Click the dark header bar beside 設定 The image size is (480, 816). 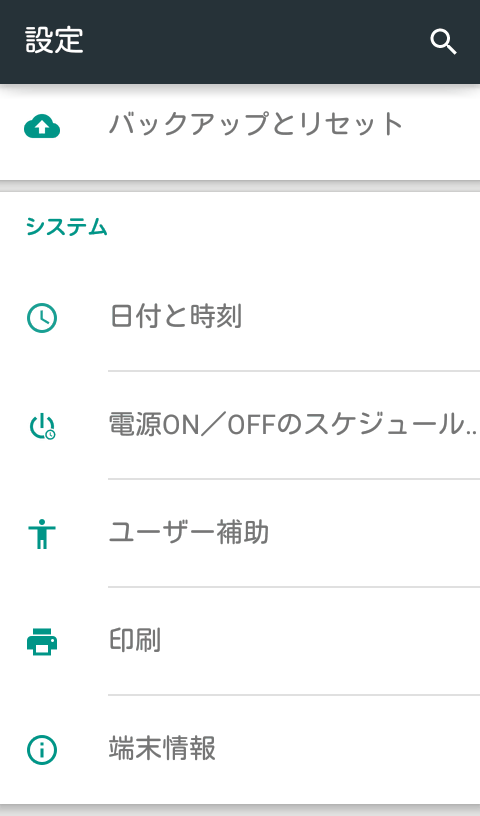[x=255, y=42]
